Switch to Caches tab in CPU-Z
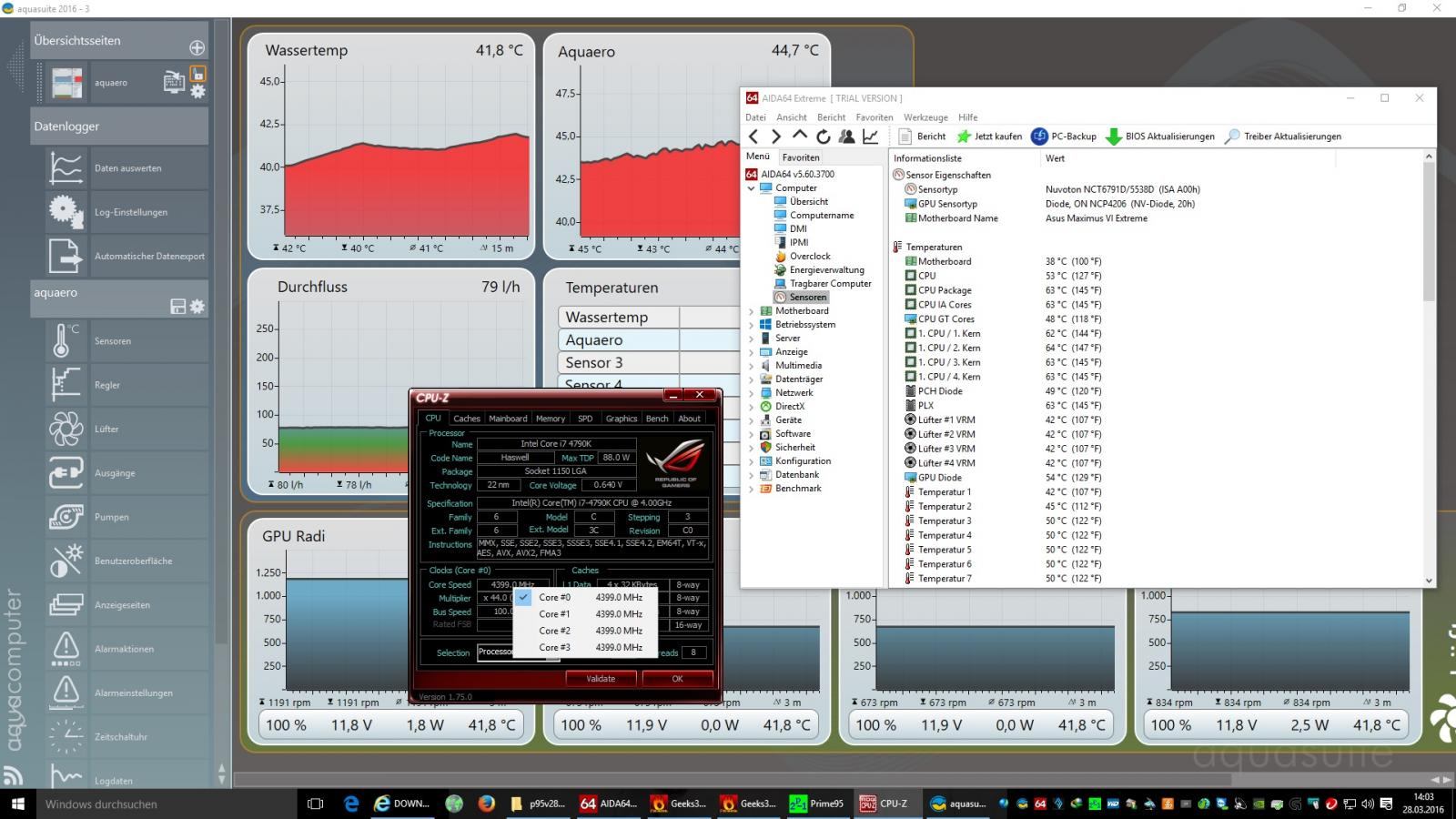The width and height of the screenshot is (1456, 819). [x=467, y=419]
